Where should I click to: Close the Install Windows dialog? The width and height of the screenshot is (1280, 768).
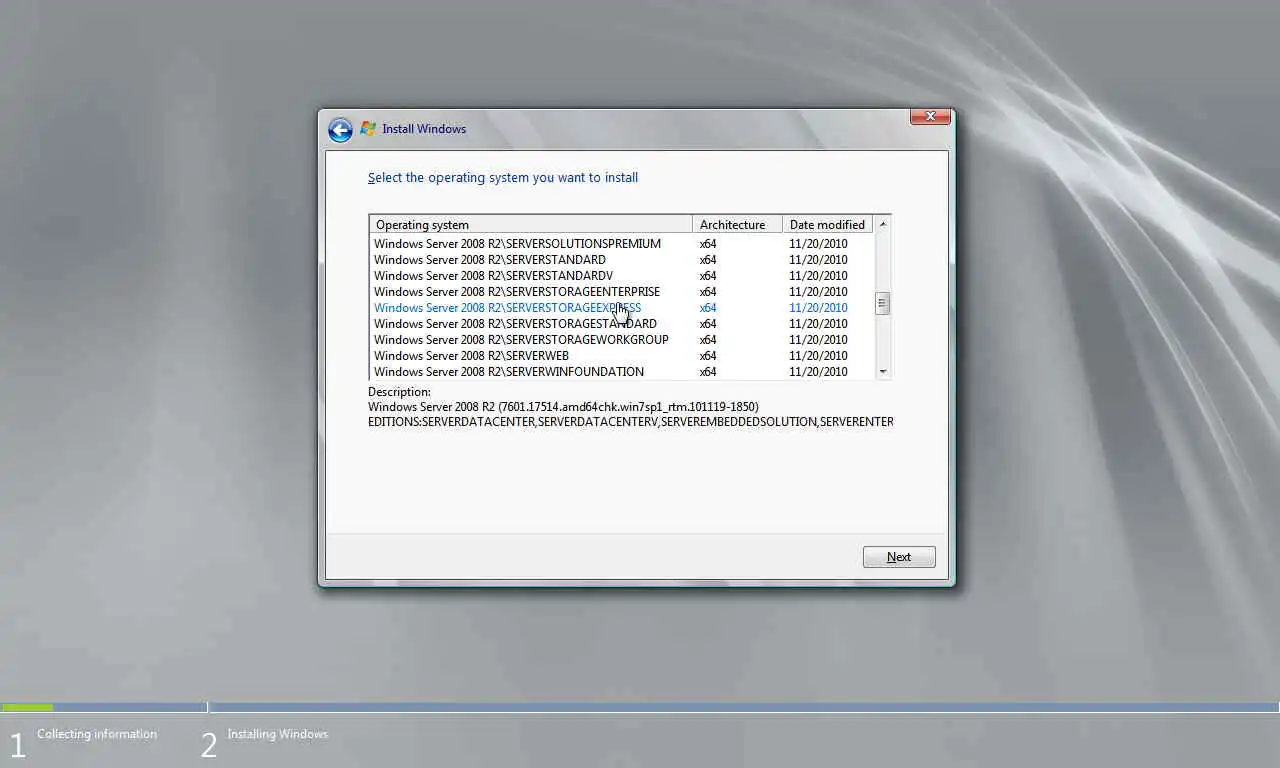[x=930, y=117]
